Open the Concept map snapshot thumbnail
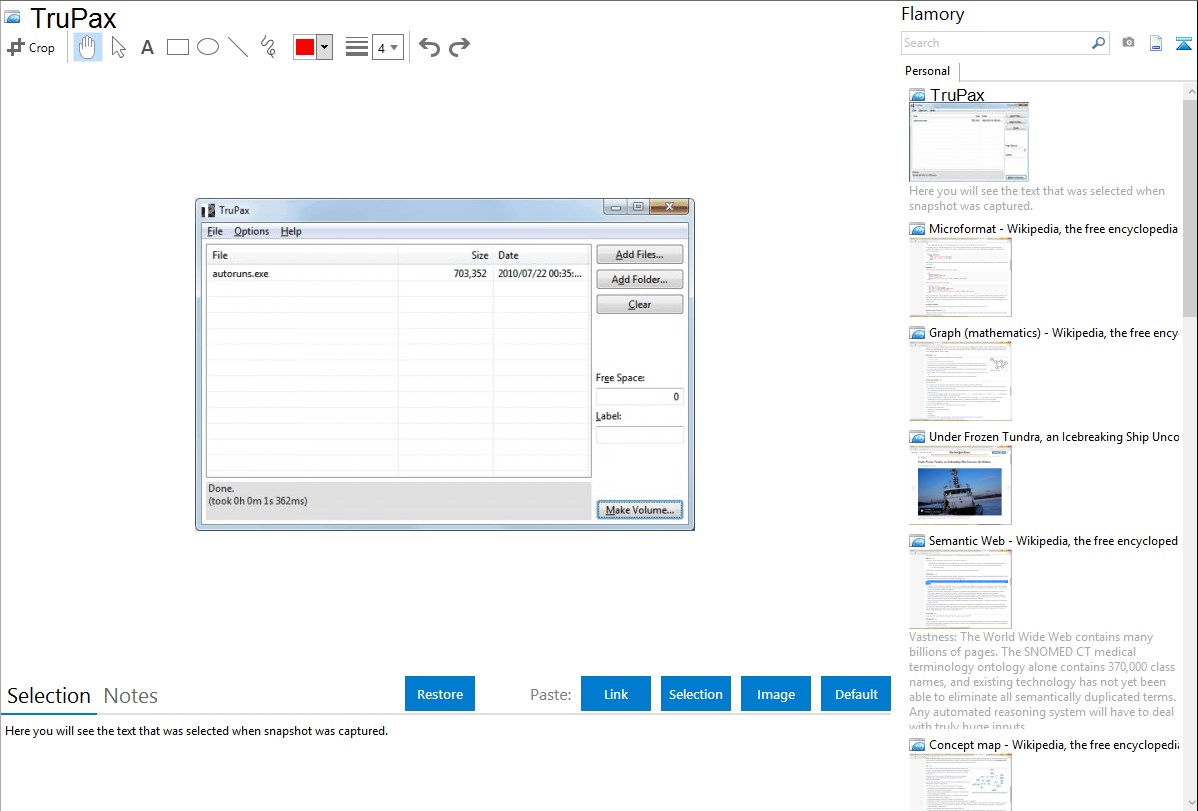Viewport: 1198px width, 811px height. tap(960, 782)
